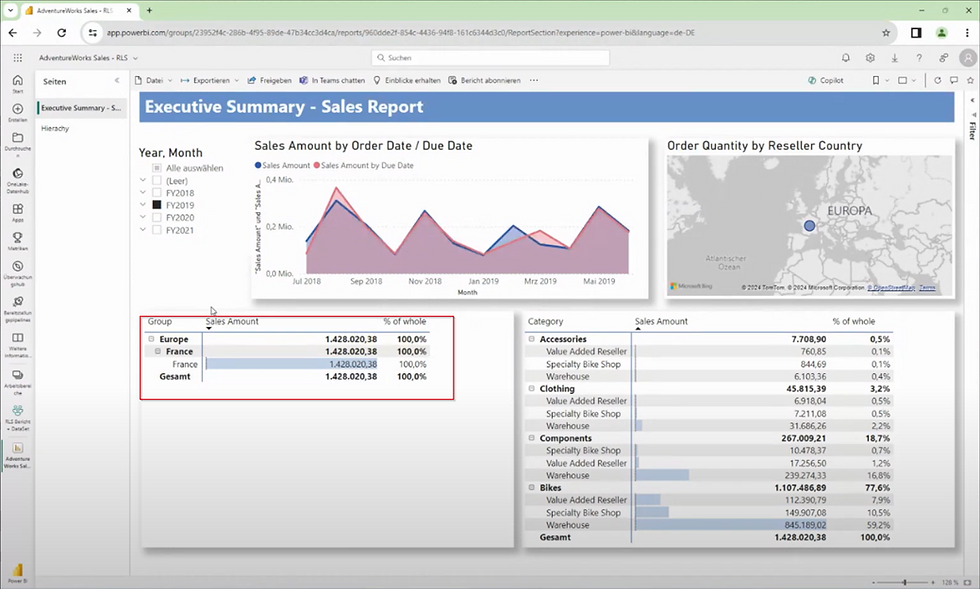
Task: Expand the FY2018 slicer chevron
Action: [142, 192]
